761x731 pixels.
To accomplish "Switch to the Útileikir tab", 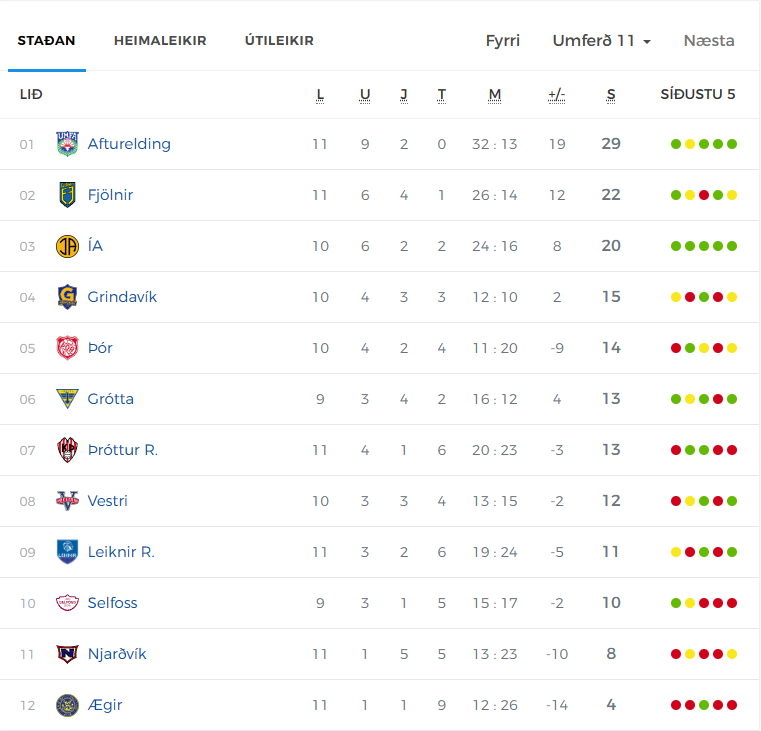I will (x=279, y=41).
